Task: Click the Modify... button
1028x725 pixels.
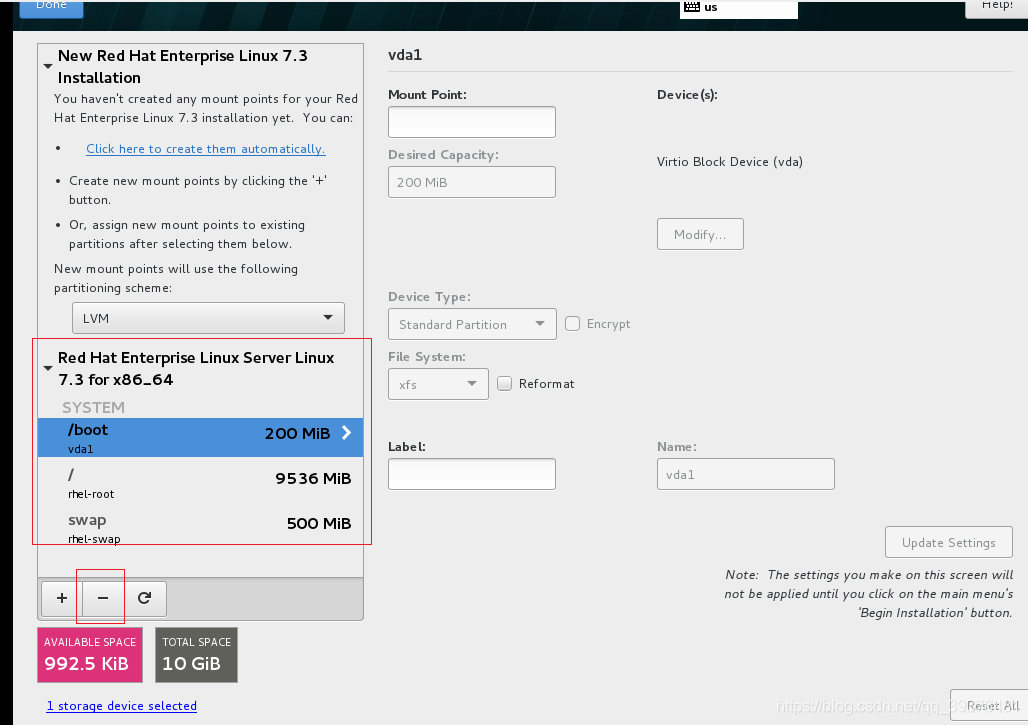Action: pos(700,234)
